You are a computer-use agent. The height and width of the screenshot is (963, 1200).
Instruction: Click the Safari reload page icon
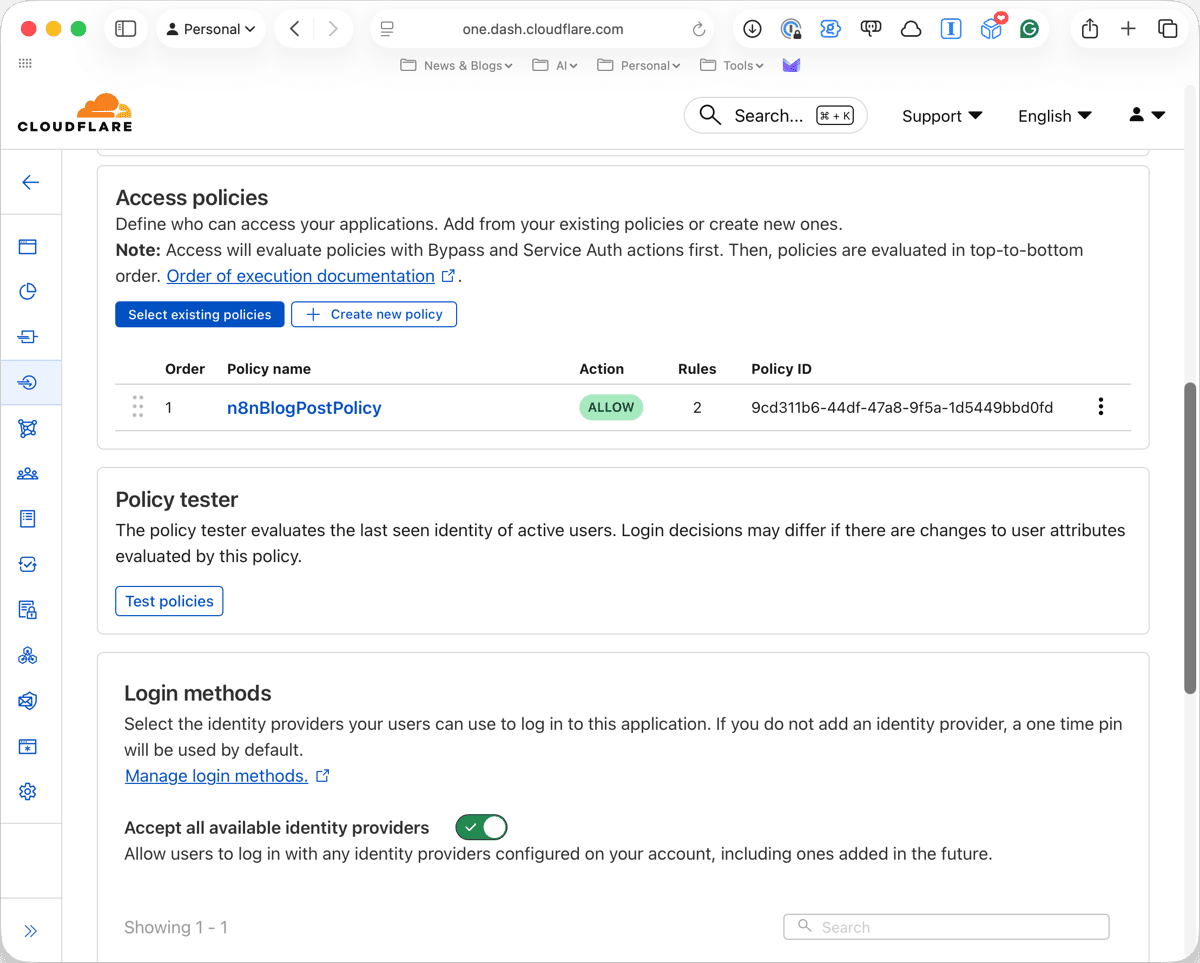[x=699, y=29]
